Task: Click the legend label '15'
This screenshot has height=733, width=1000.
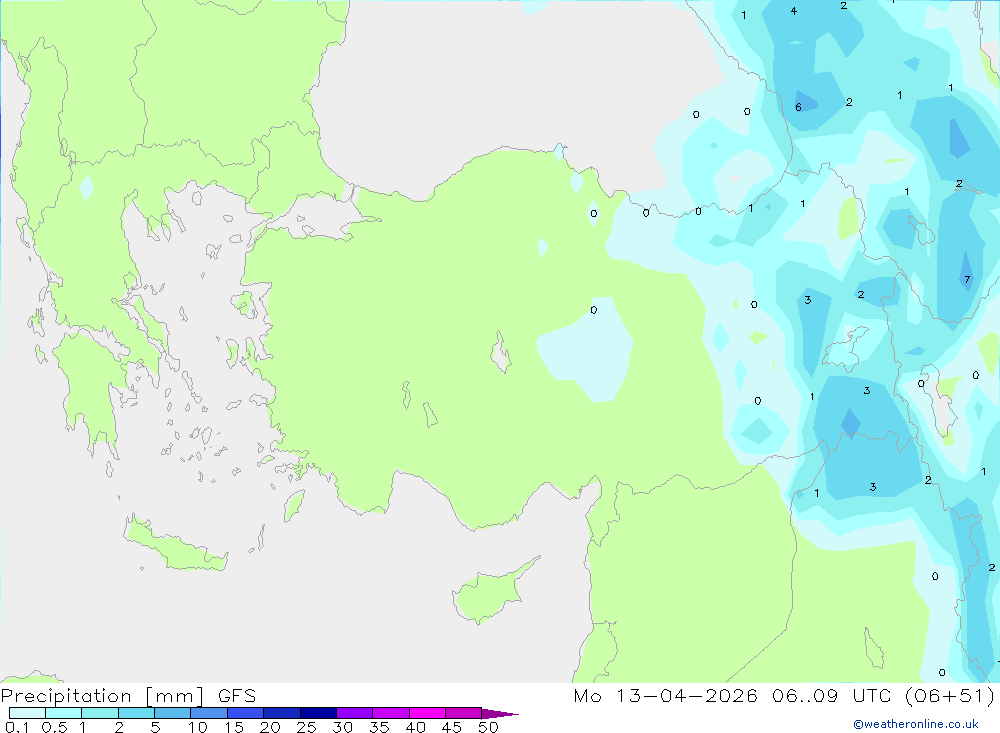Action: (233, 727)
